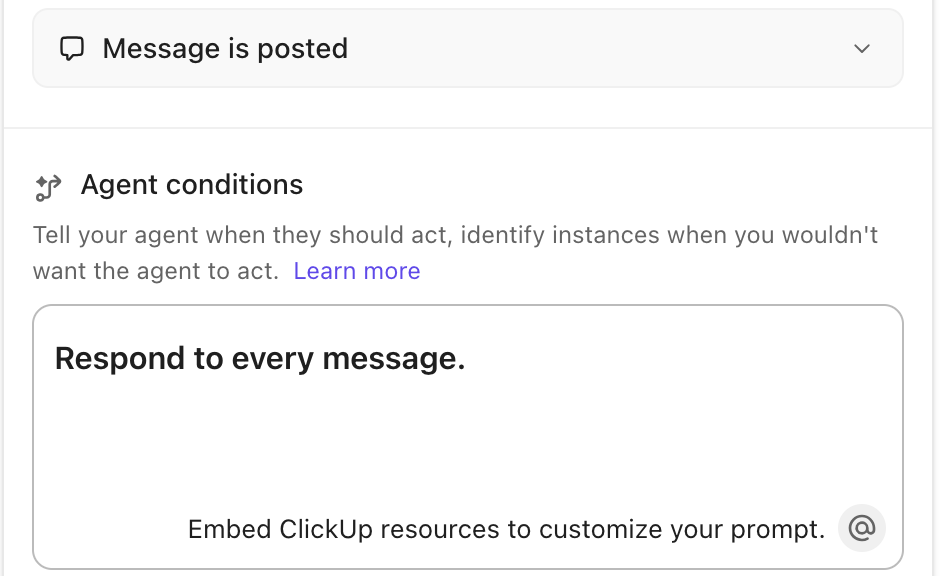The image size is (940, 576).
Task: Click the Agent conditions heading
Action: point(191,185)
